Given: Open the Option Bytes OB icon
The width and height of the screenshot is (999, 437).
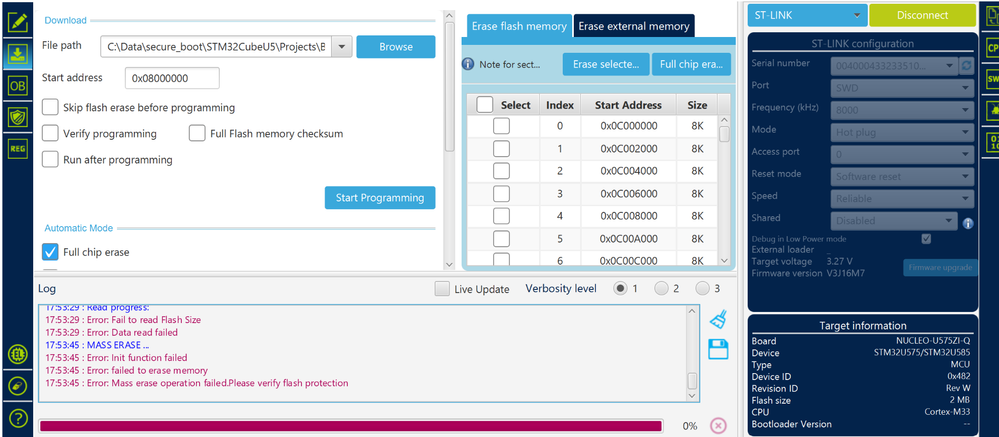Looking at the screenshot, I should (18, 85).
